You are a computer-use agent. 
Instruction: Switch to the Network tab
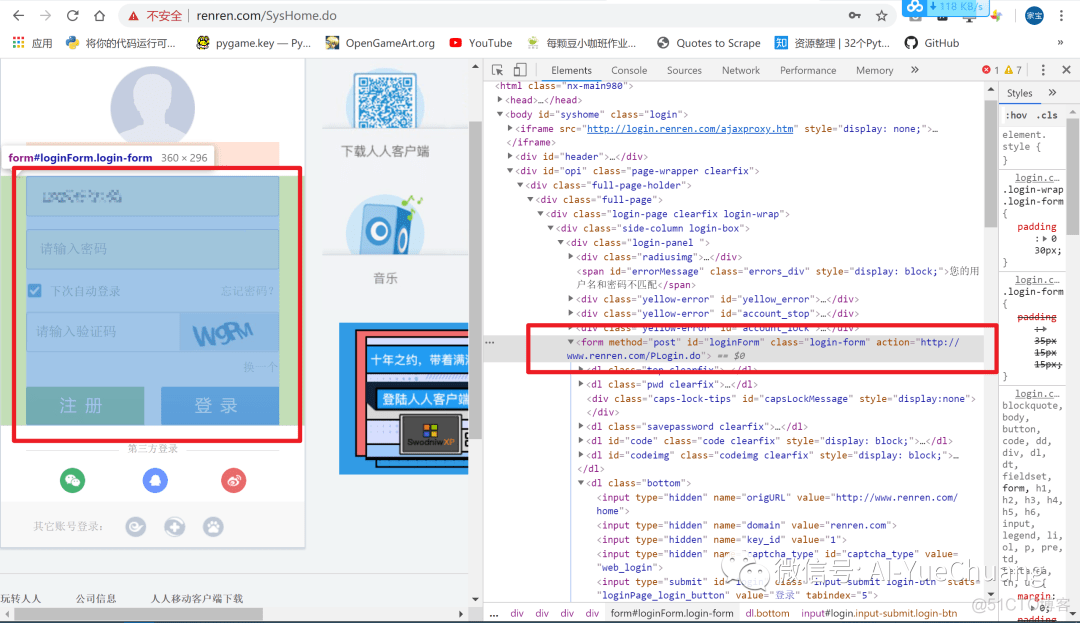click(x=740, y=70)
